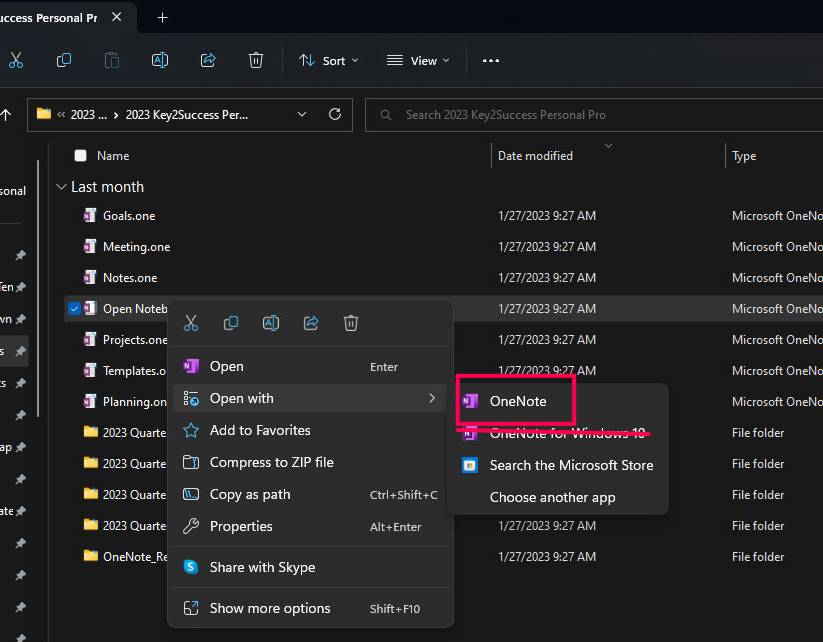823x642 pixels.
Task: Click the search magnifier icon
Action: coord(386,114)
